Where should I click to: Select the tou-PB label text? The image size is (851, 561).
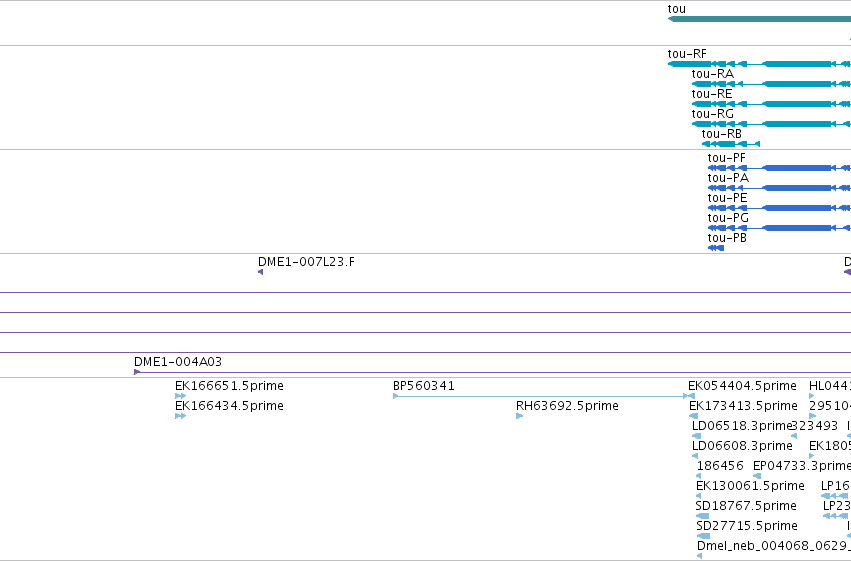tap(727, 238)
